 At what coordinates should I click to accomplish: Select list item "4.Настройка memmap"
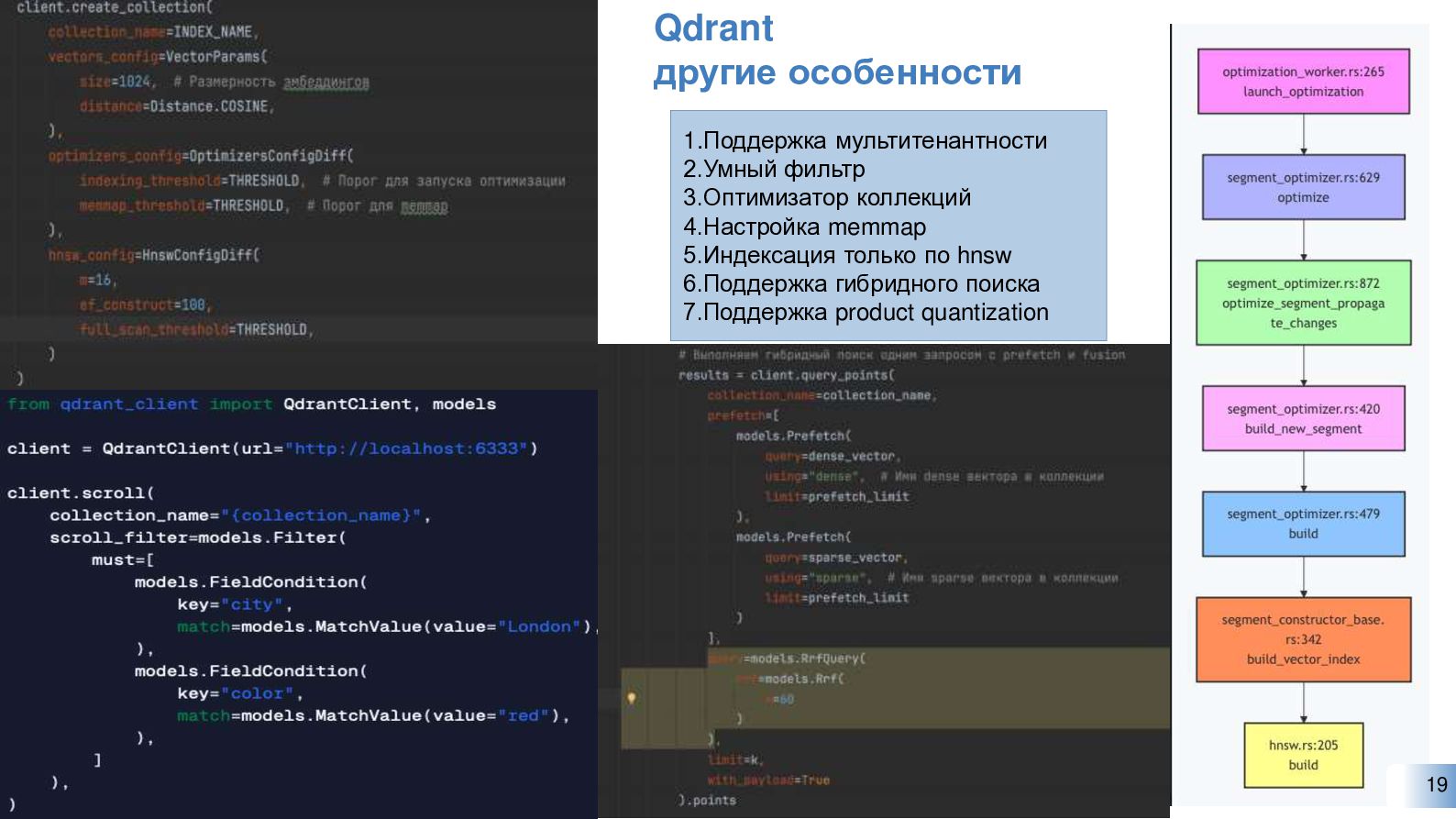(804, 227)
